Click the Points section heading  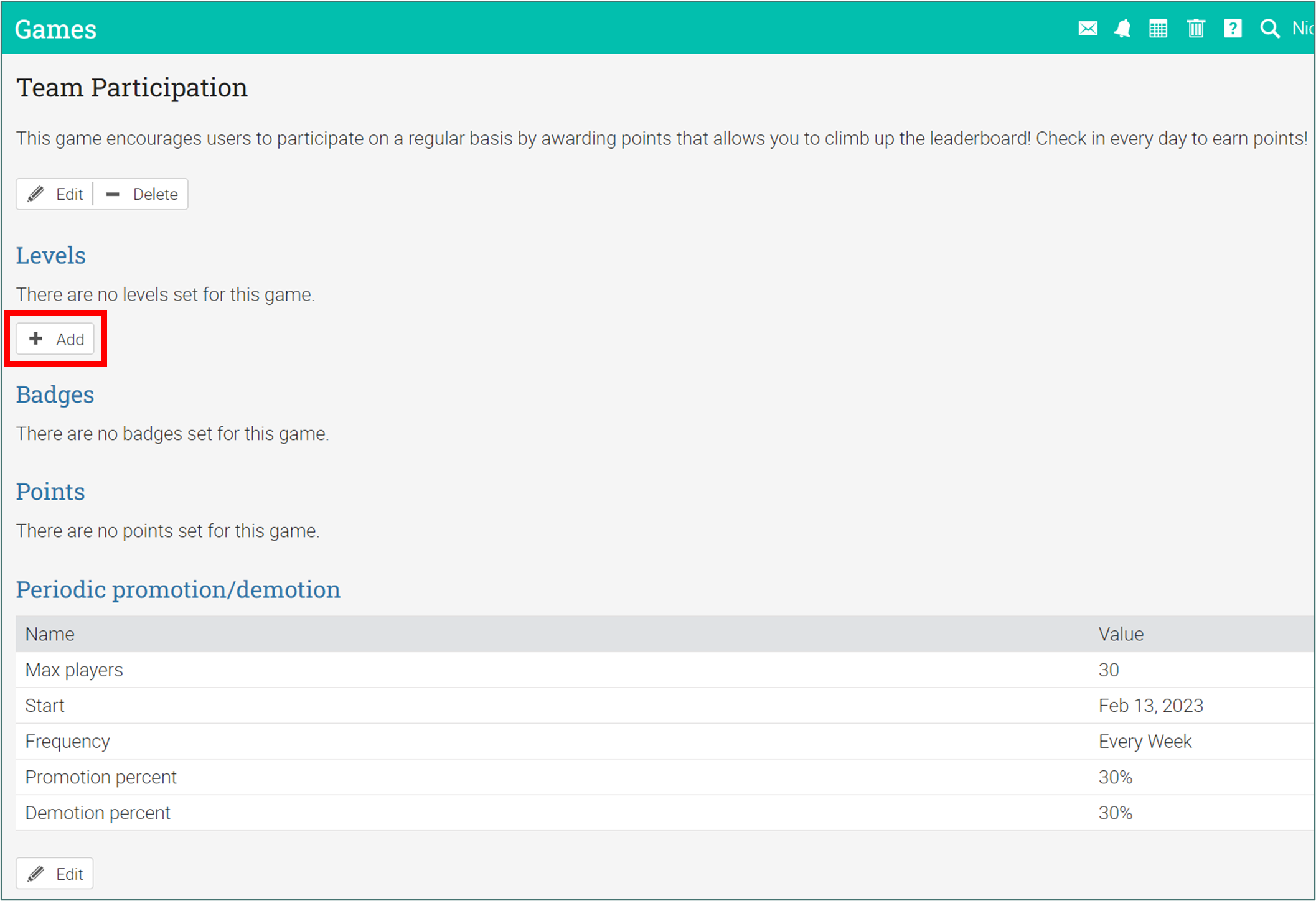click(50, 492)
